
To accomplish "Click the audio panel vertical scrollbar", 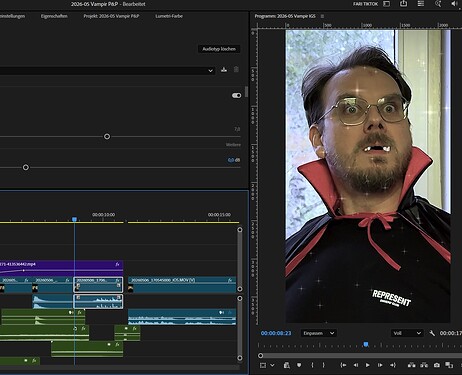I will (x=247, y=92).
